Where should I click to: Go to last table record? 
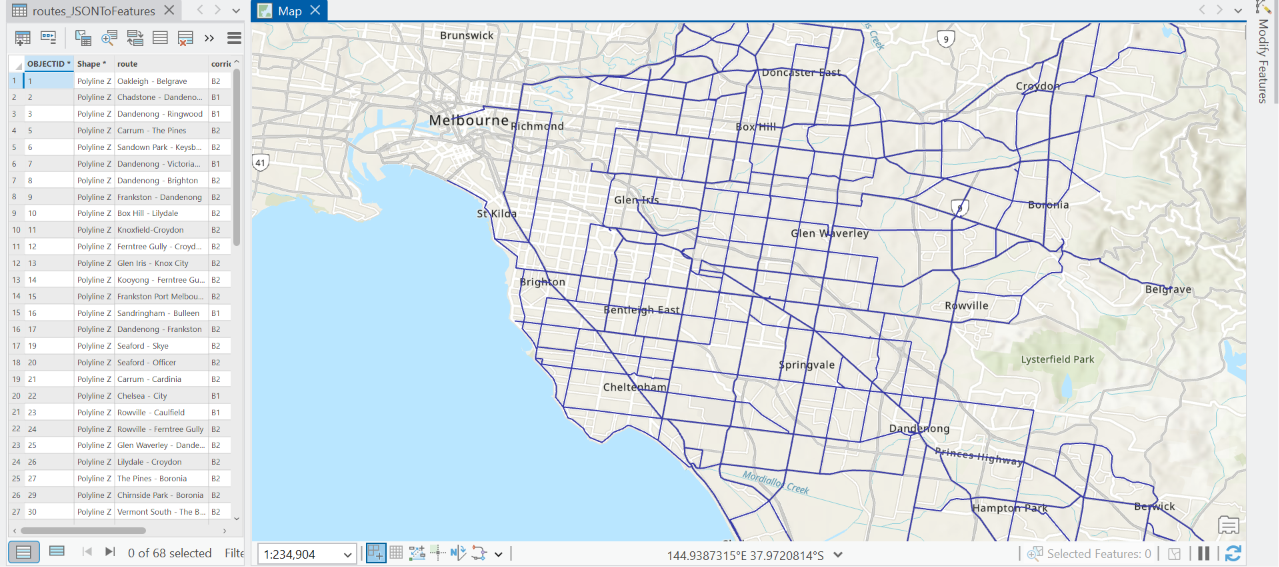coord(110,552)
